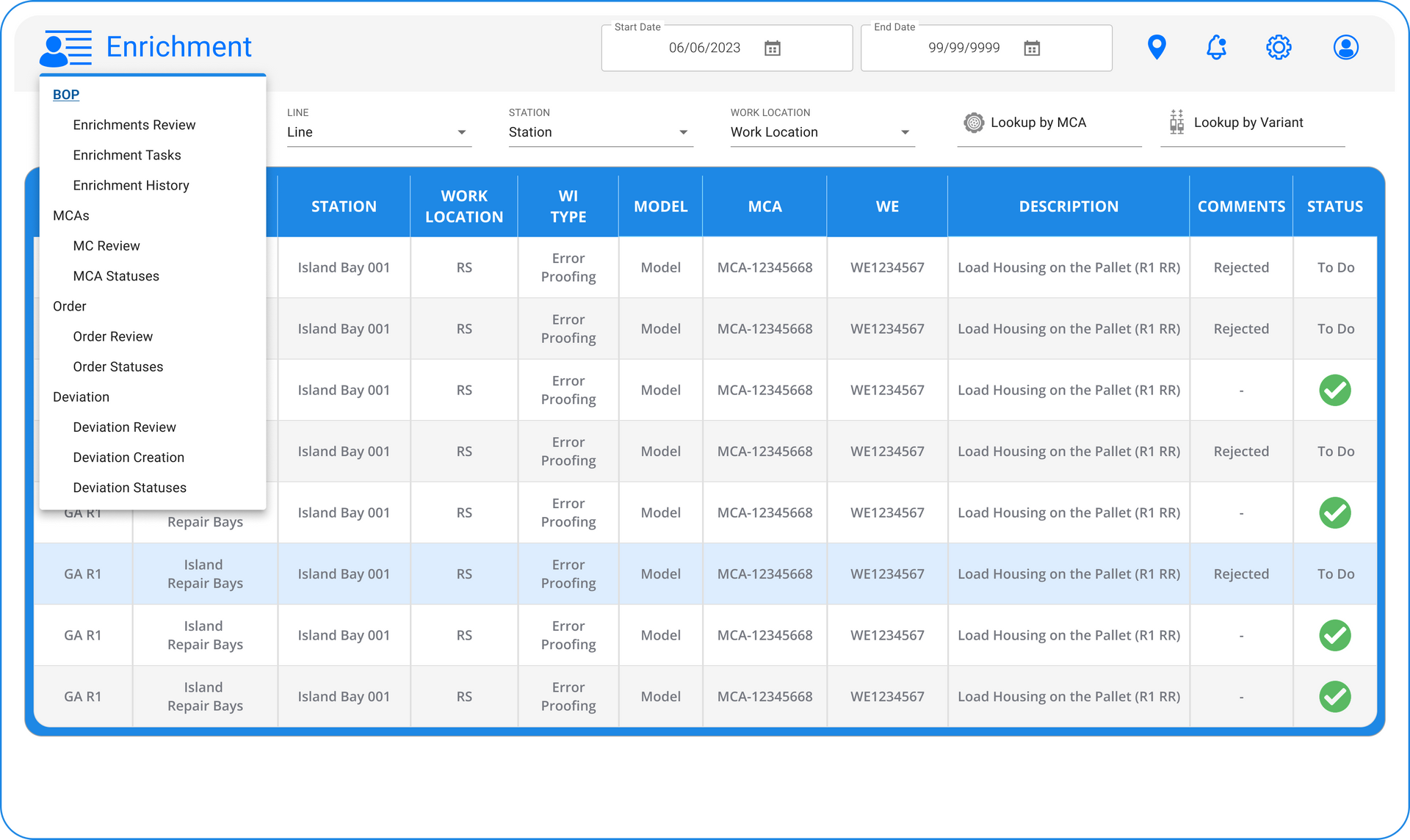Click the COMMENTS column header
The width and height of the screenshot is (1410, 840).
tap(1241, 206)
